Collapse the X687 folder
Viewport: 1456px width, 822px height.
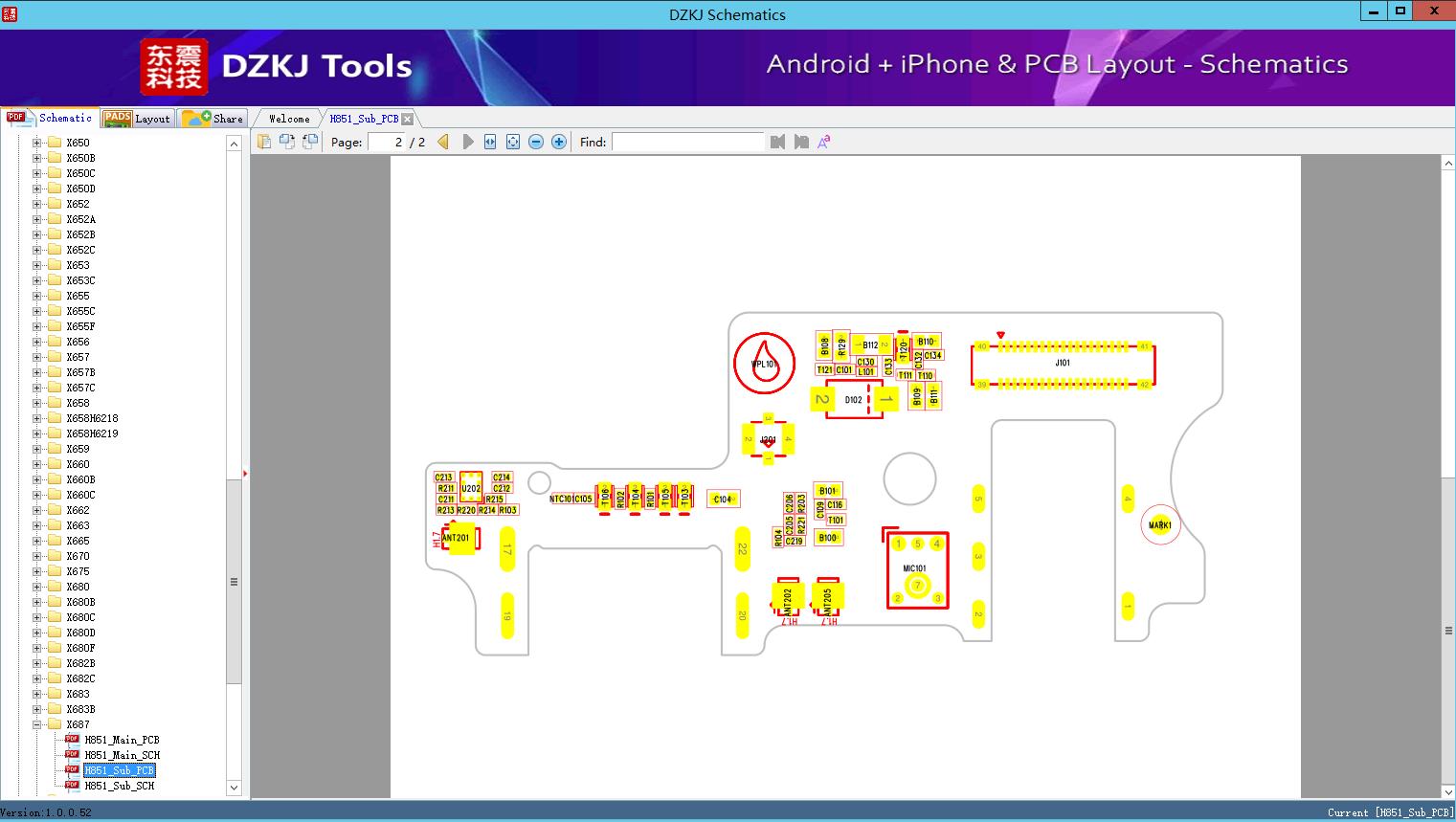point(37,724)
